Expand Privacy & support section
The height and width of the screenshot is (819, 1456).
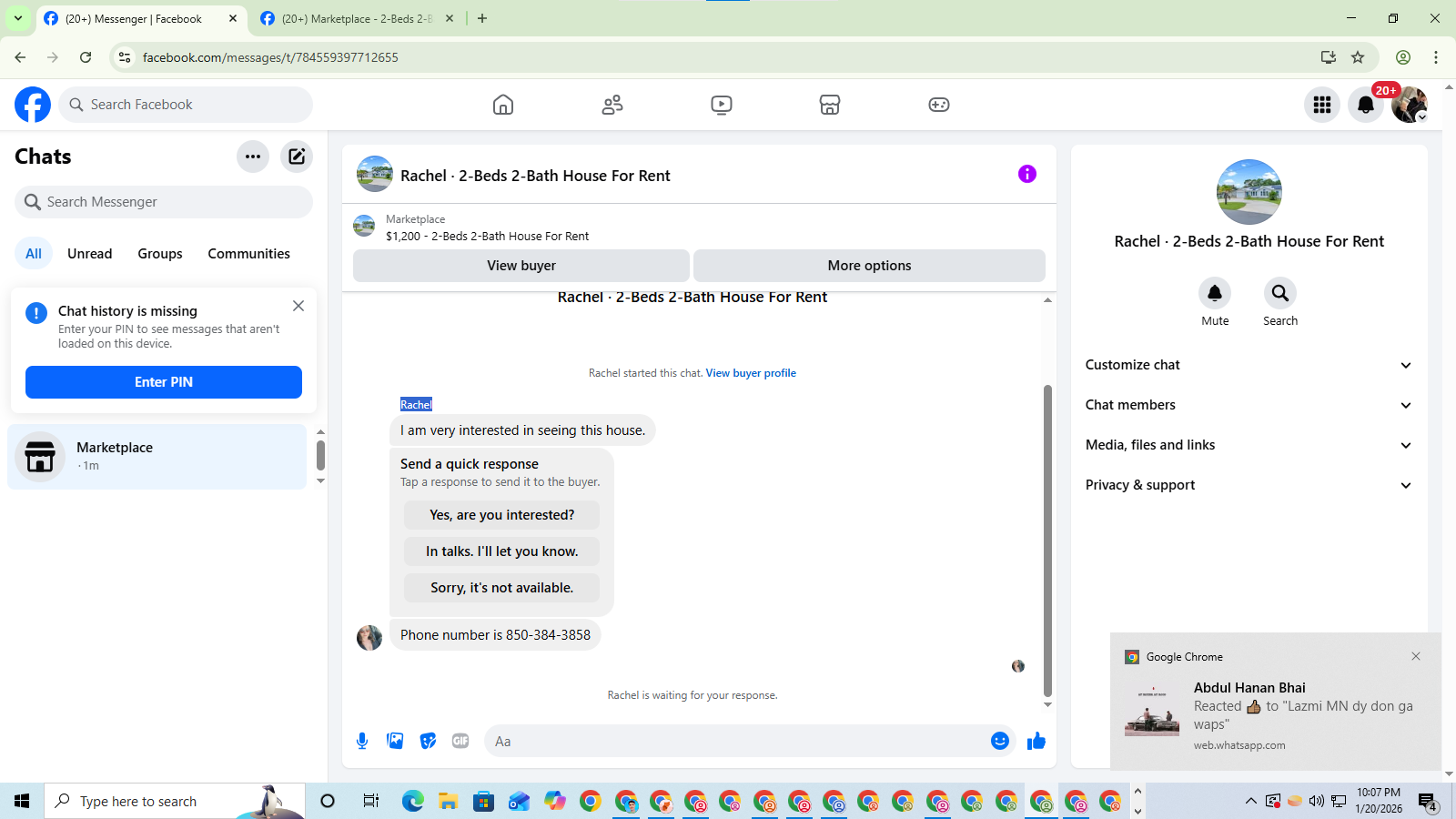point(1249,485)
